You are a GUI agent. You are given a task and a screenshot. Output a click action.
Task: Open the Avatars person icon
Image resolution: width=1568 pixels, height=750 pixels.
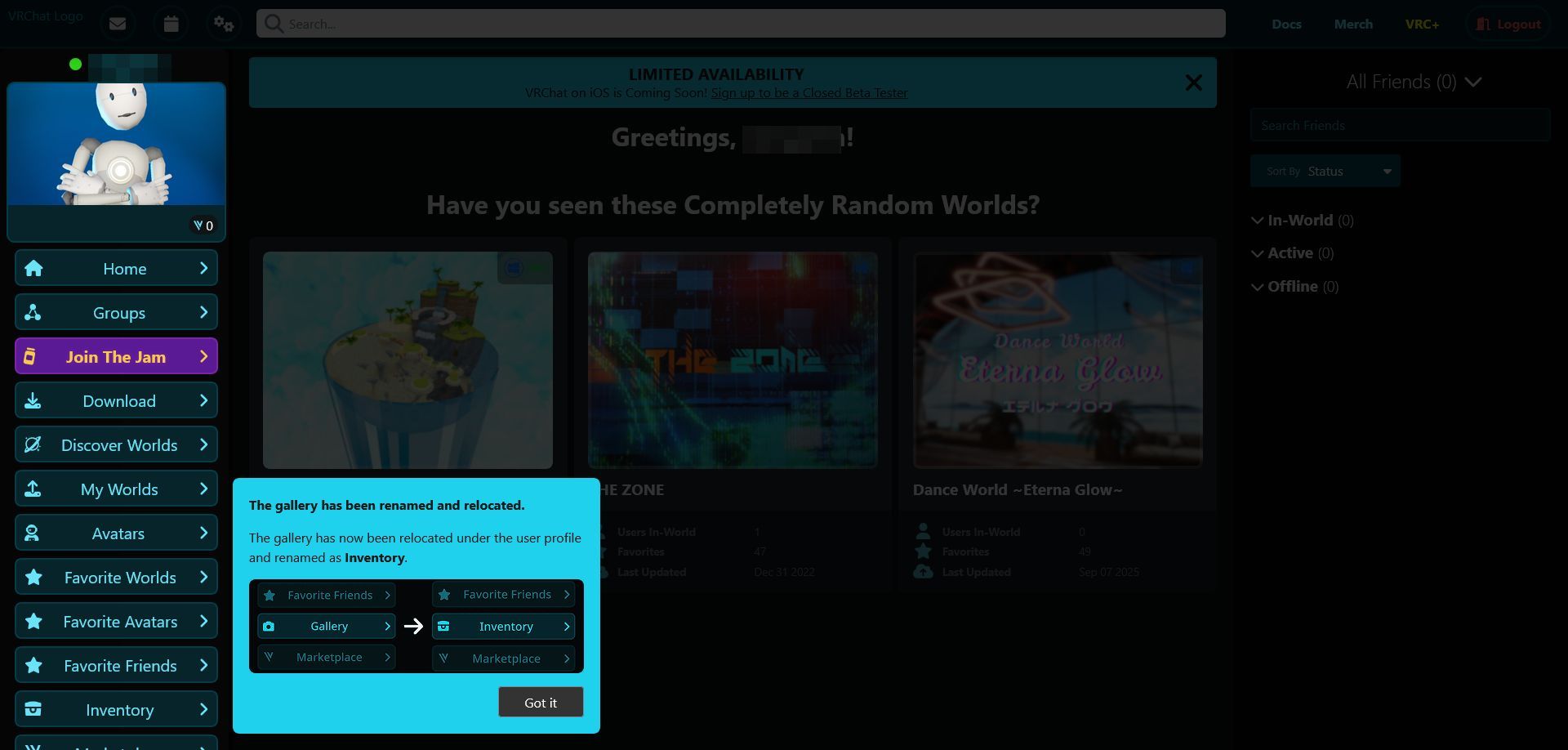[33, 533]
